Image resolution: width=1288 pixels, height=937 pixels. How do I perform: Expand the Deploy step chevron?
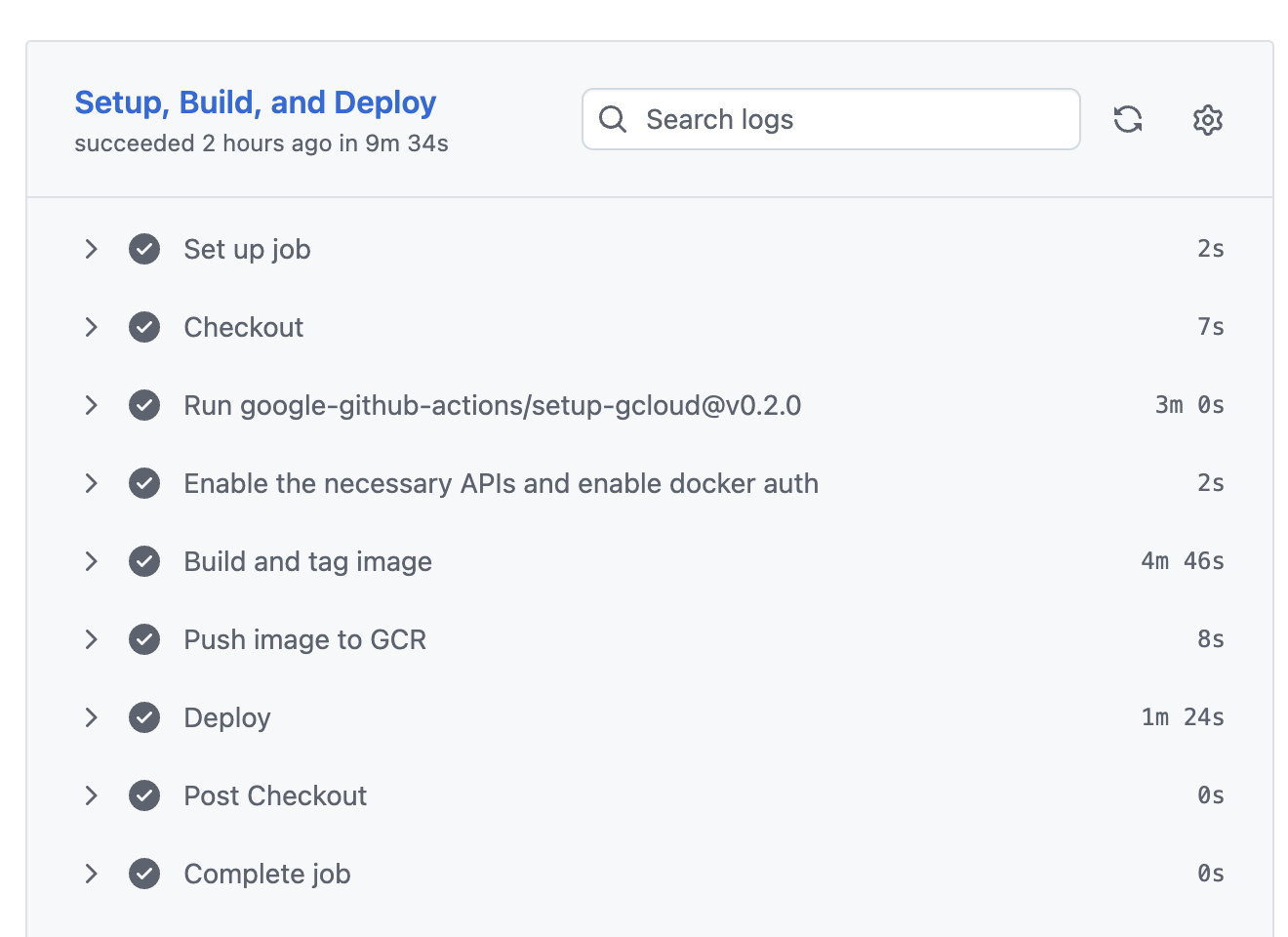(x=91, y=717)
